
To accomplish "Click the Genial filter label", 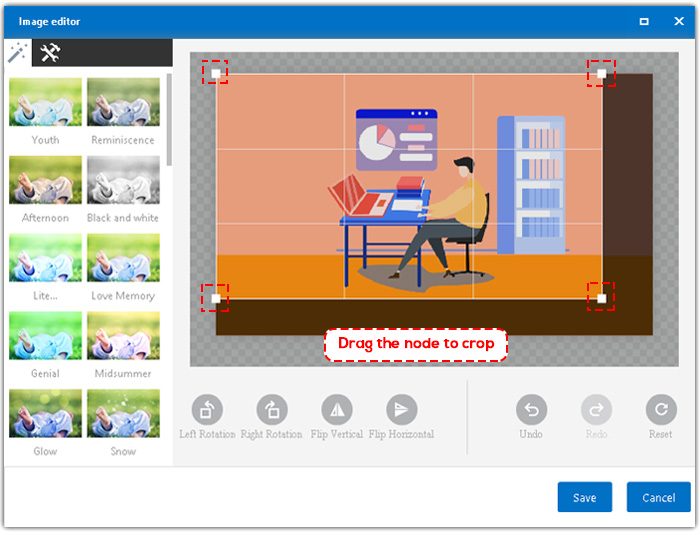I will (x=46, y=373).
